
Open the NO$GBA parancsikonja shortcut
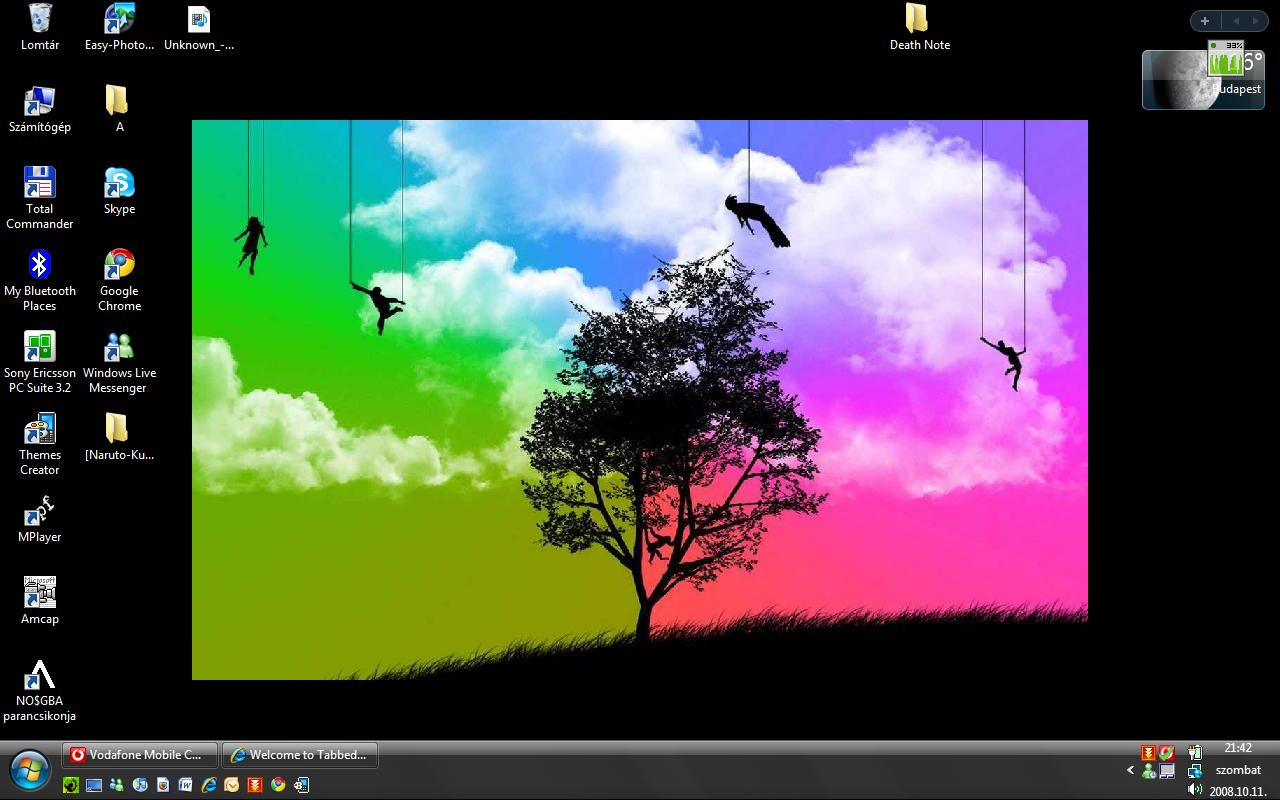click(40, 690)
